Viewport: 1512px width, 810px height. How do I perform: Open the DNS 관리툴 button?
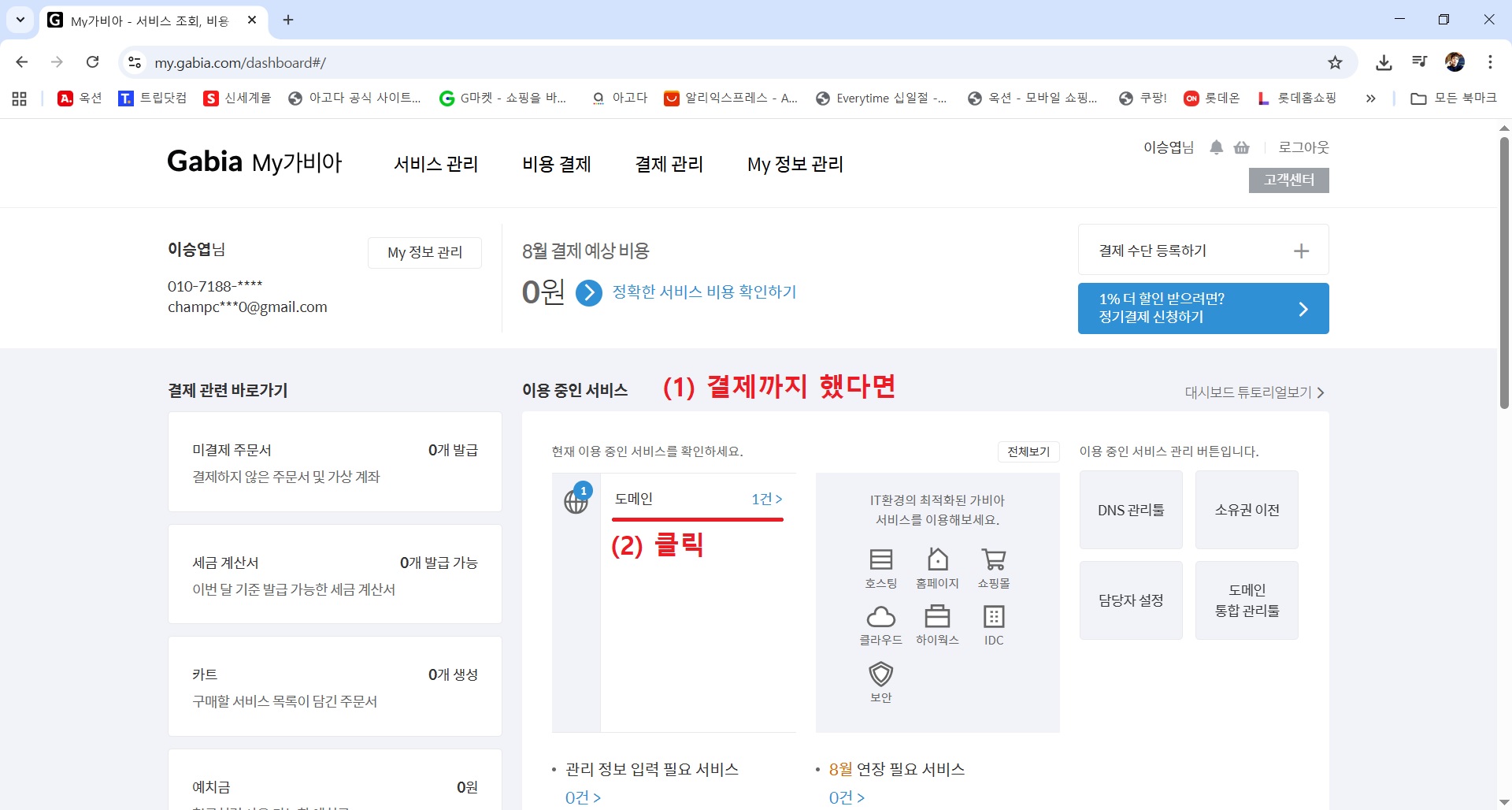(x=1131, y=510)
